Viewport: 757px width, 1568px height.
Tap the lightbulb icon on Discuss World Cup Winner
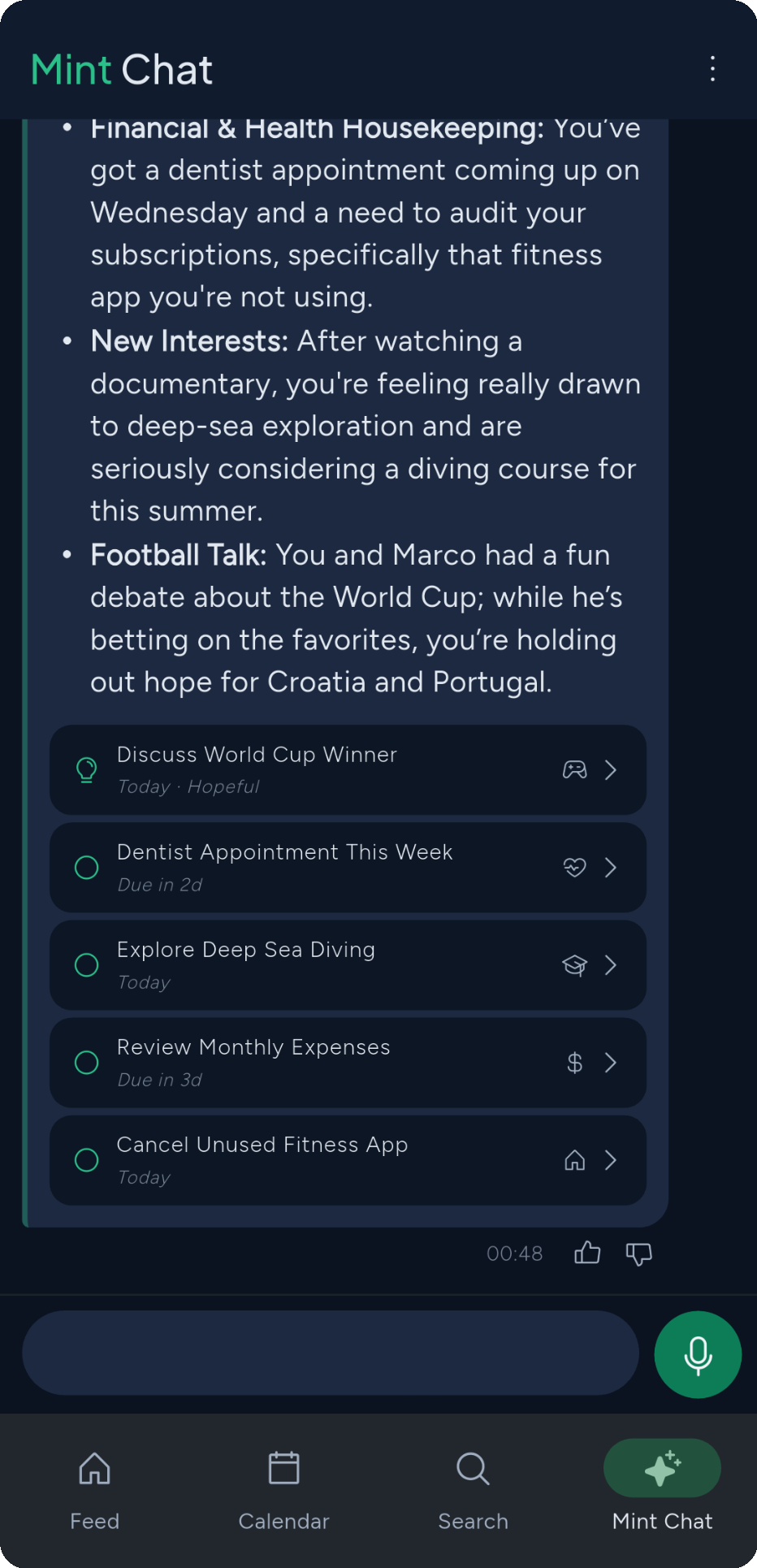coord(87,769)
